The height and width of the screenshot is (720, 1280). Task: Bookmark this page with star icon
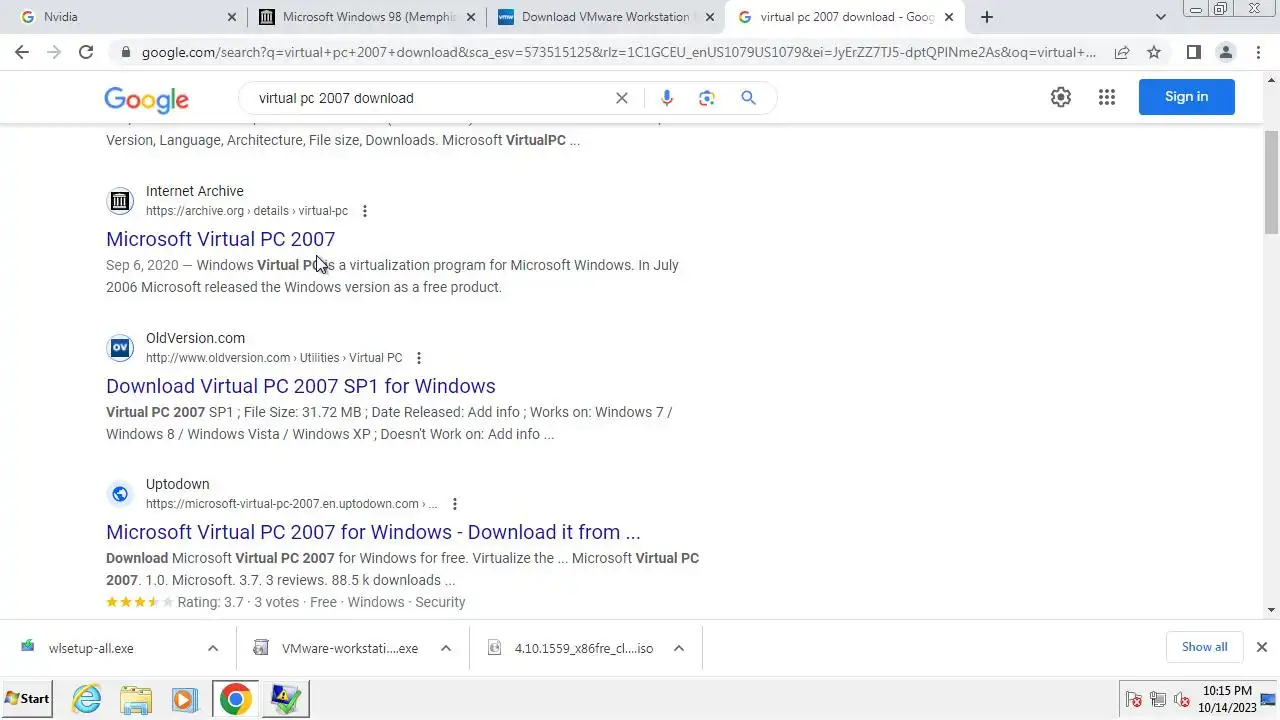coord(1154,52)
